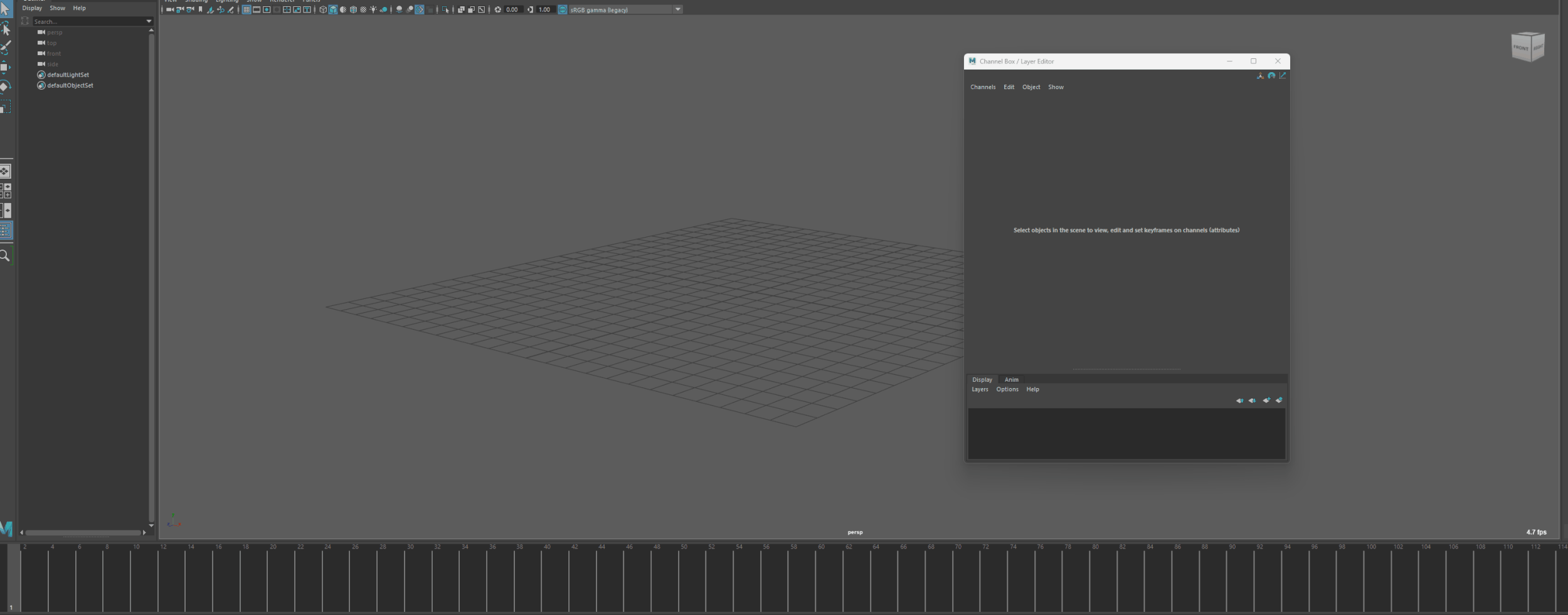Screen dimensions: 1568x615
Task: Choose the Paint selection brush tool
Action: tap(5, 48)
